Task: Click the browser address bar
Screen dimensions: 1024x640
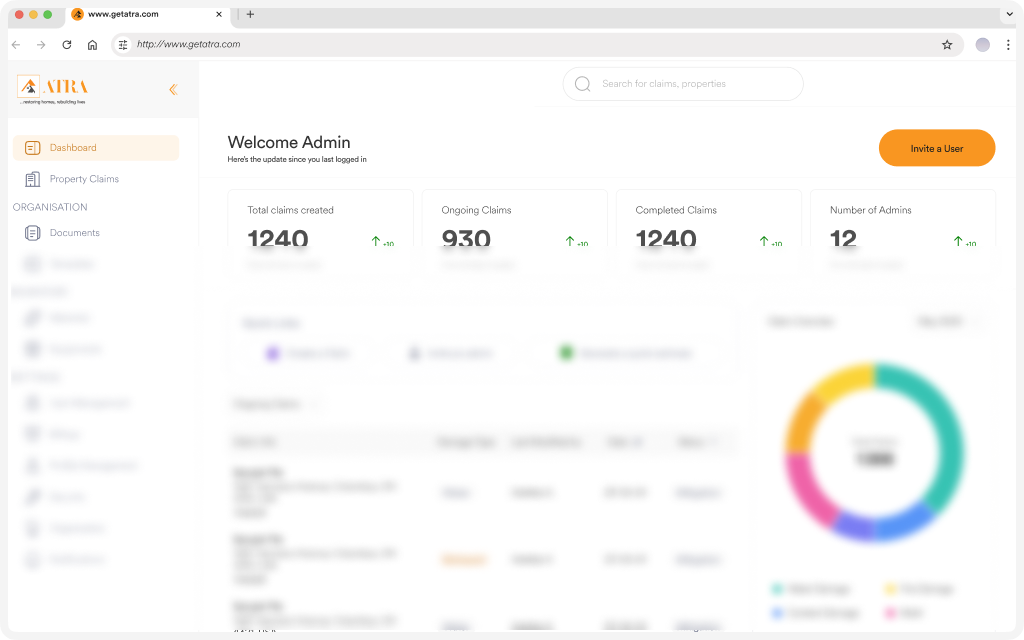Action: click(530, 45)
